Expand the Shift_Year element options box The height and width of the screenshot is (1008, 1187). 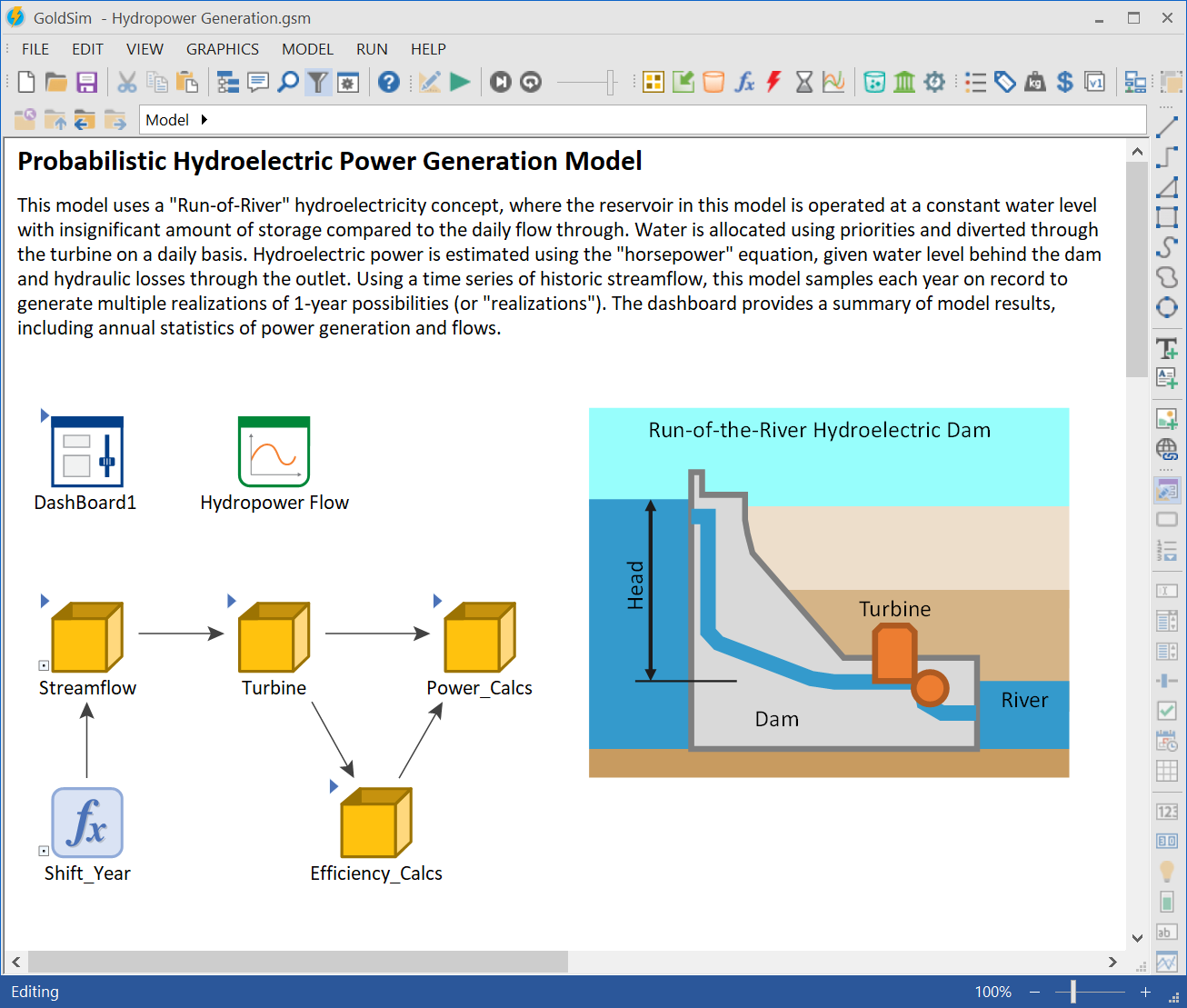[x=43, y=852]
